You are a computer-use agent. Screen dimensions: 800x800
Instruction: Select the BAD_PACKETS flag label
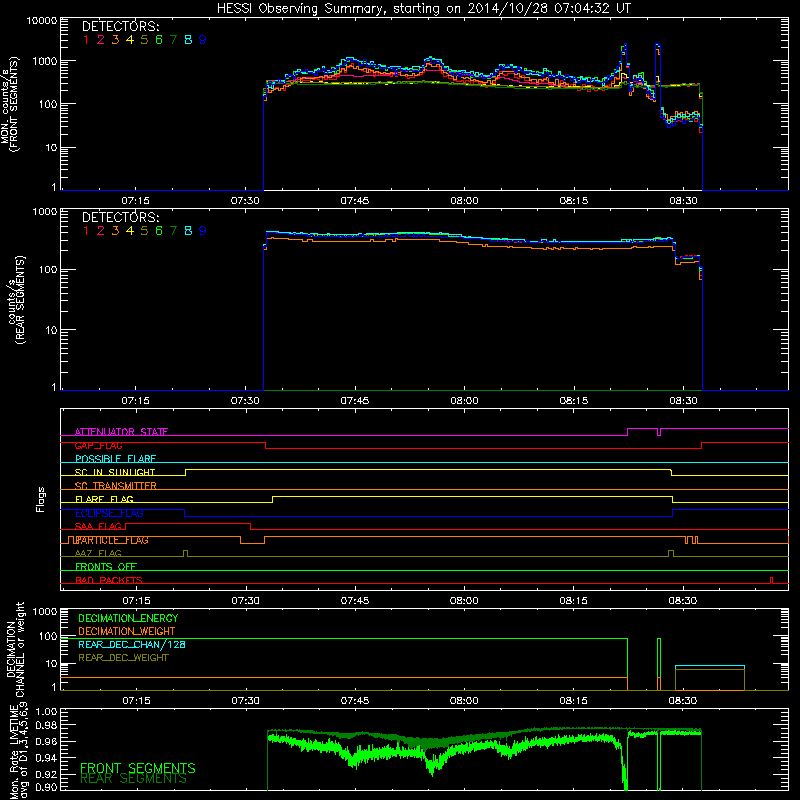click(109, 580)
